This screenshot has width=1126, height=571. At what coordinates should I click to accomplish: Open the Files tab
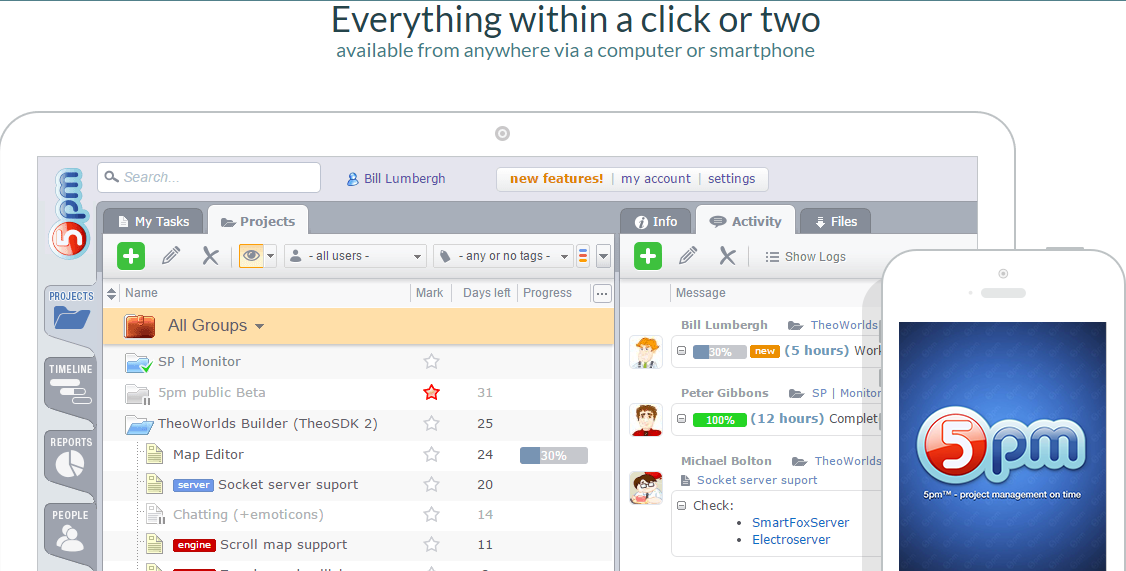click(836, 222)
